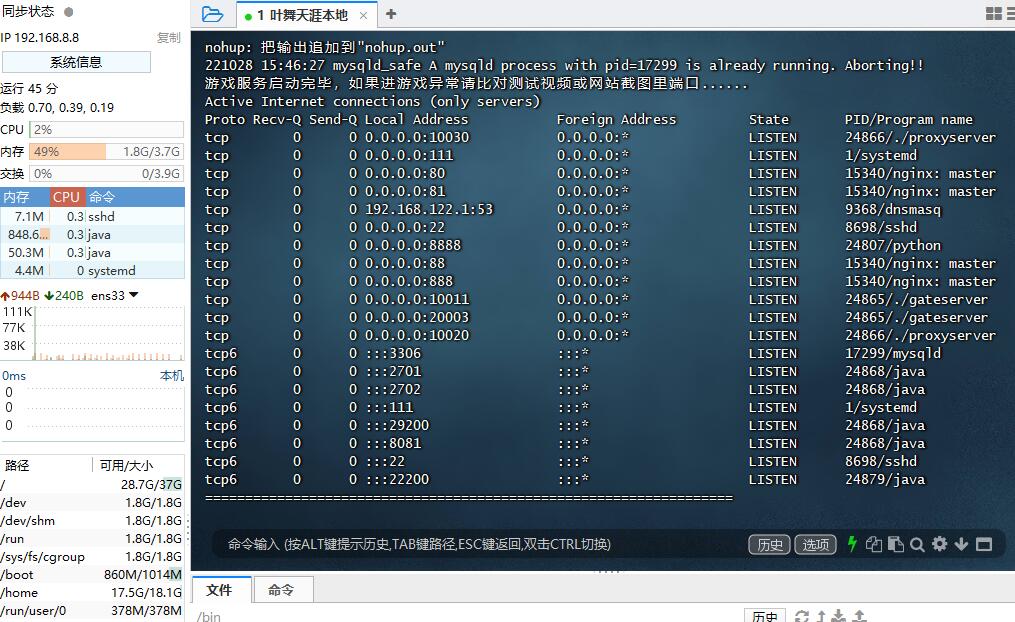Toggle terminal fullscreen window icon
This screenshot has height=622, width=1015.
(x=984, y=544)
